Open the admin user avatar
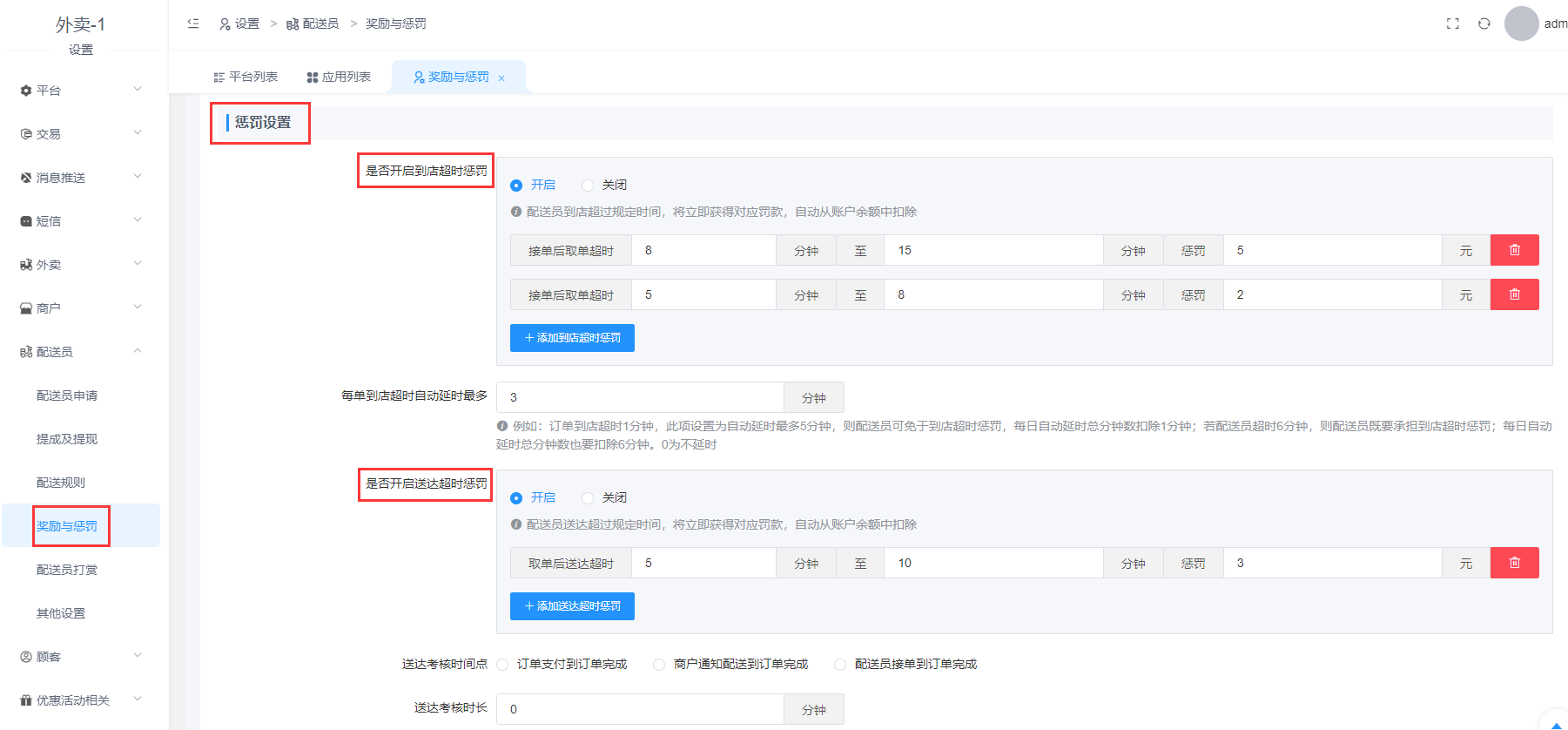This screenshot has width=1568, height=730. pos(1522,24)
